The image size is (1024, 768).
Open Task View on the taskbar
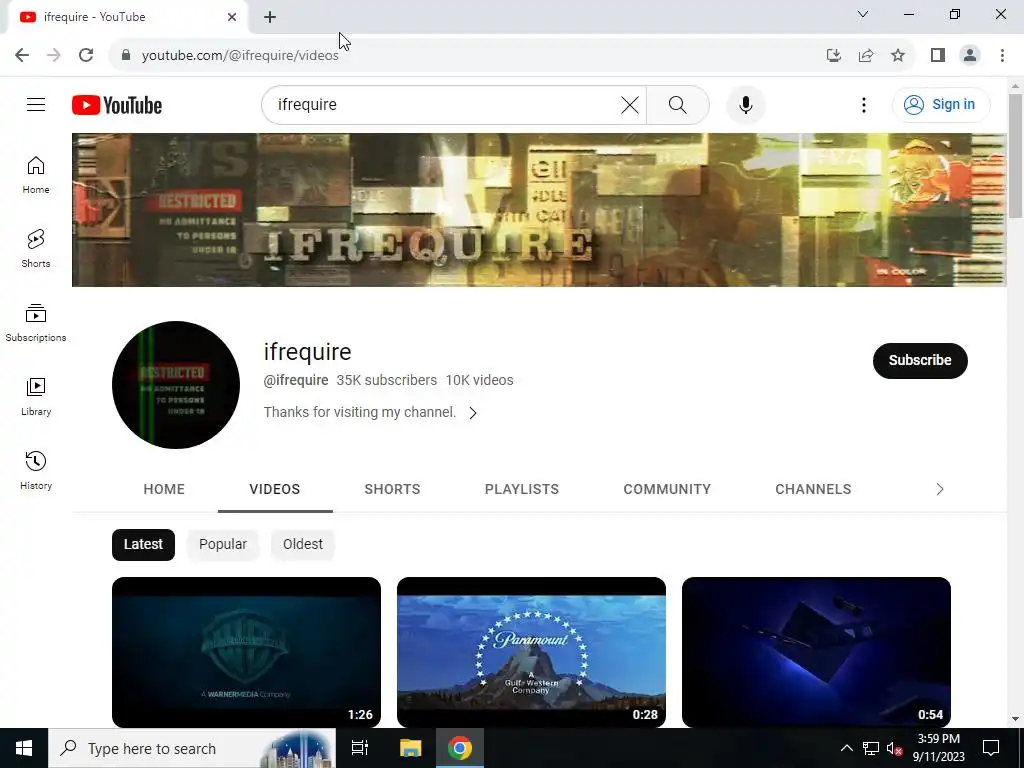coord(360,748)
